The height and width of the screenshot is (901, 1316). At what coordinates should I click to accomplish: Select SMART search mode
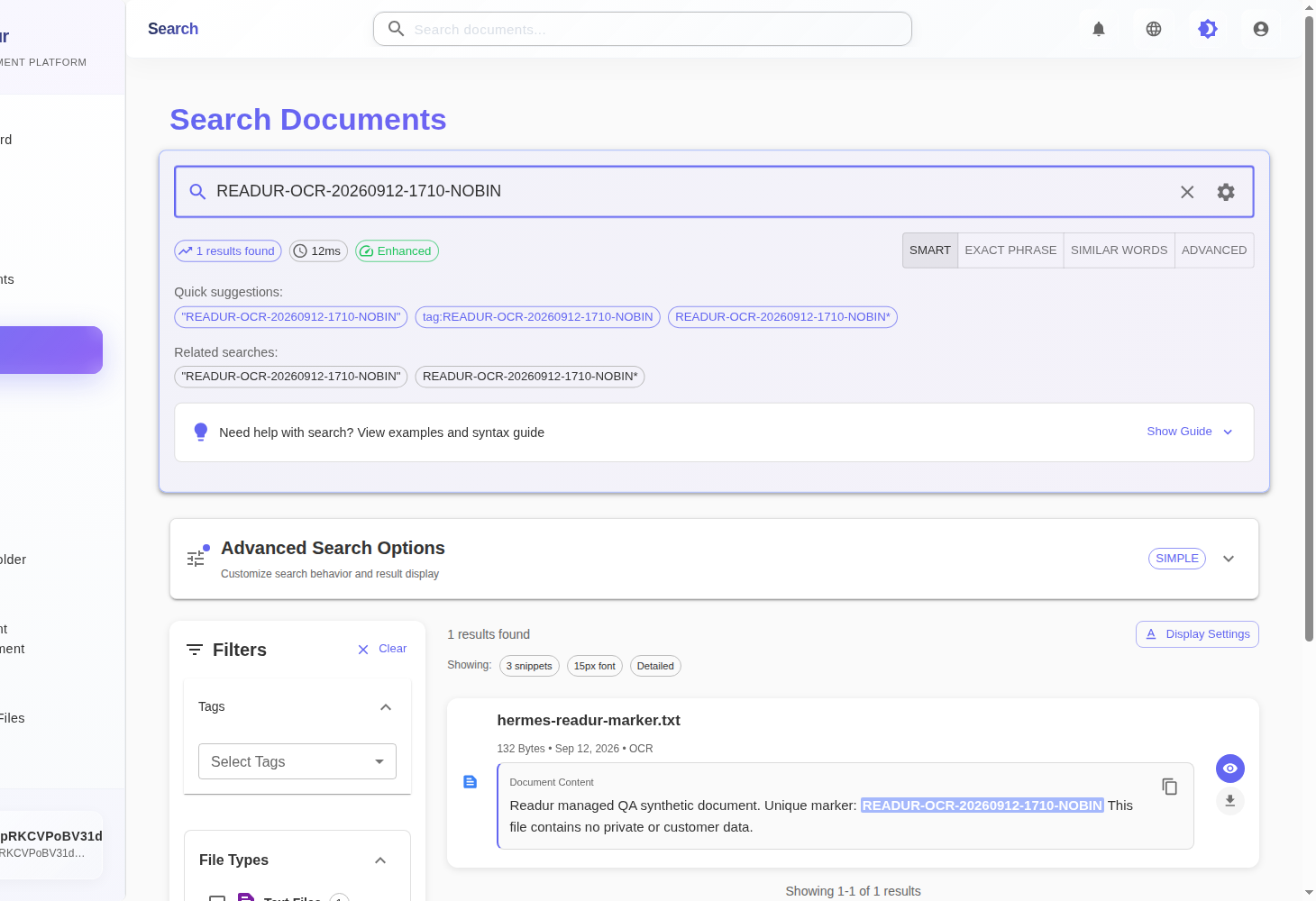pyautogui.click(x=930, y=250)
